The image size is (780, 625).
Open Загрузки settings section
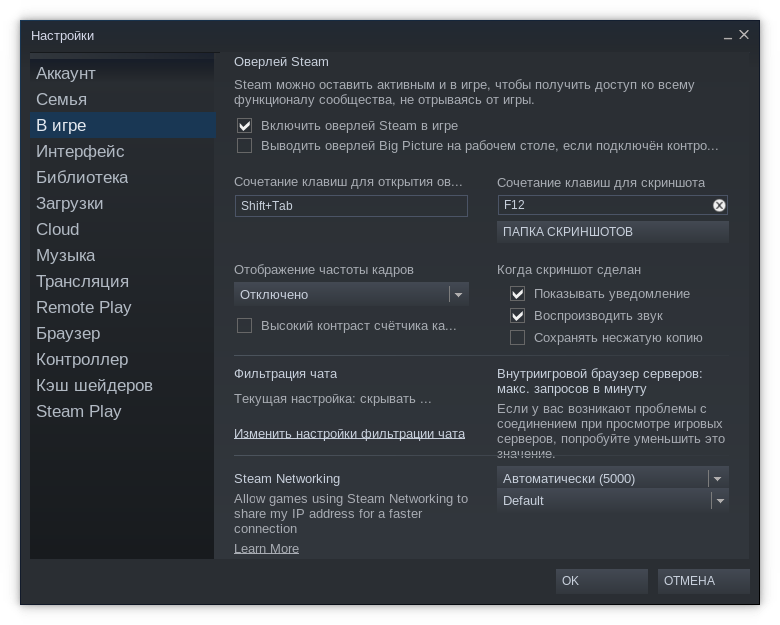click(x=122, y=204)
